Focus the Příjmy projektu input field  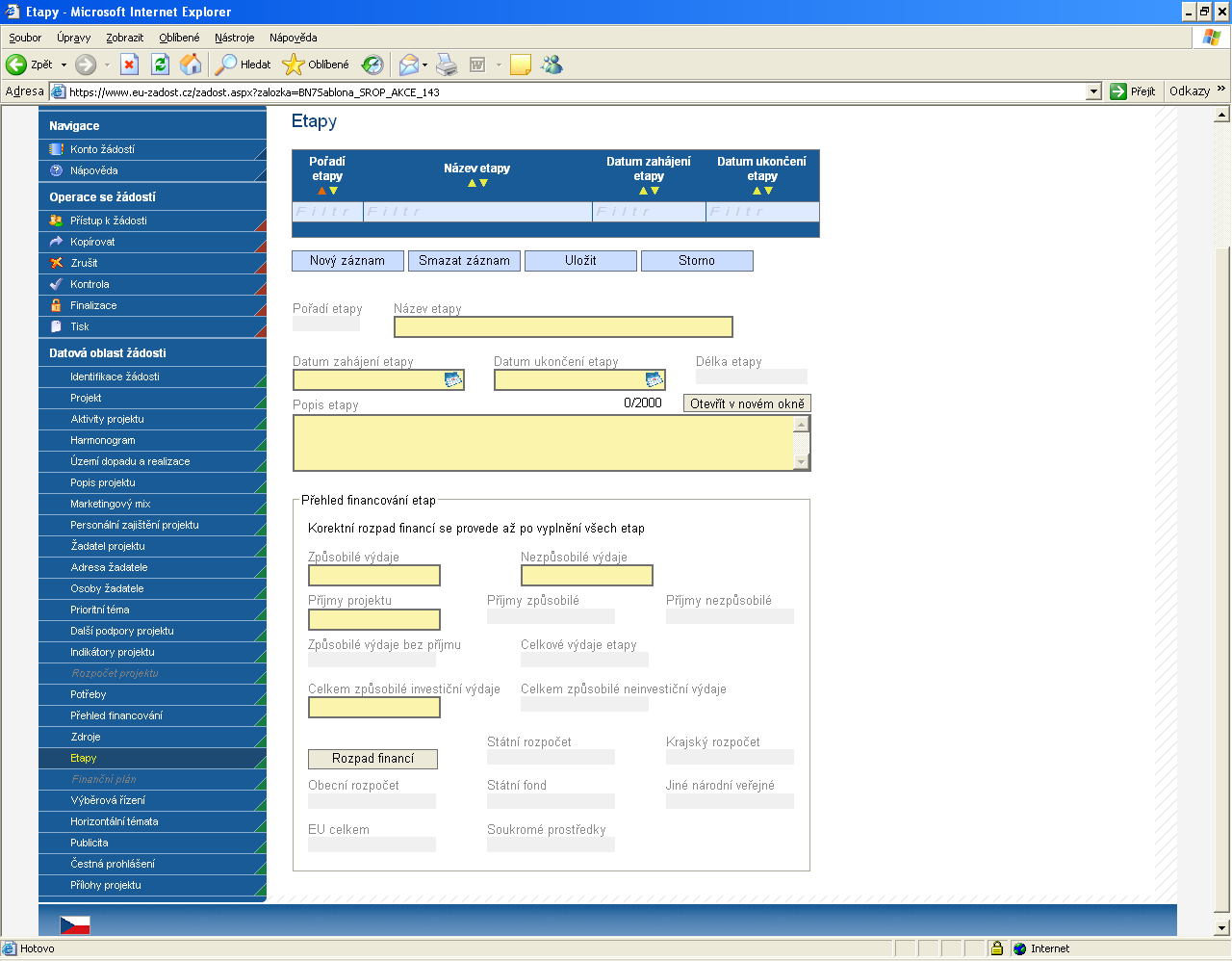(374, 619)
